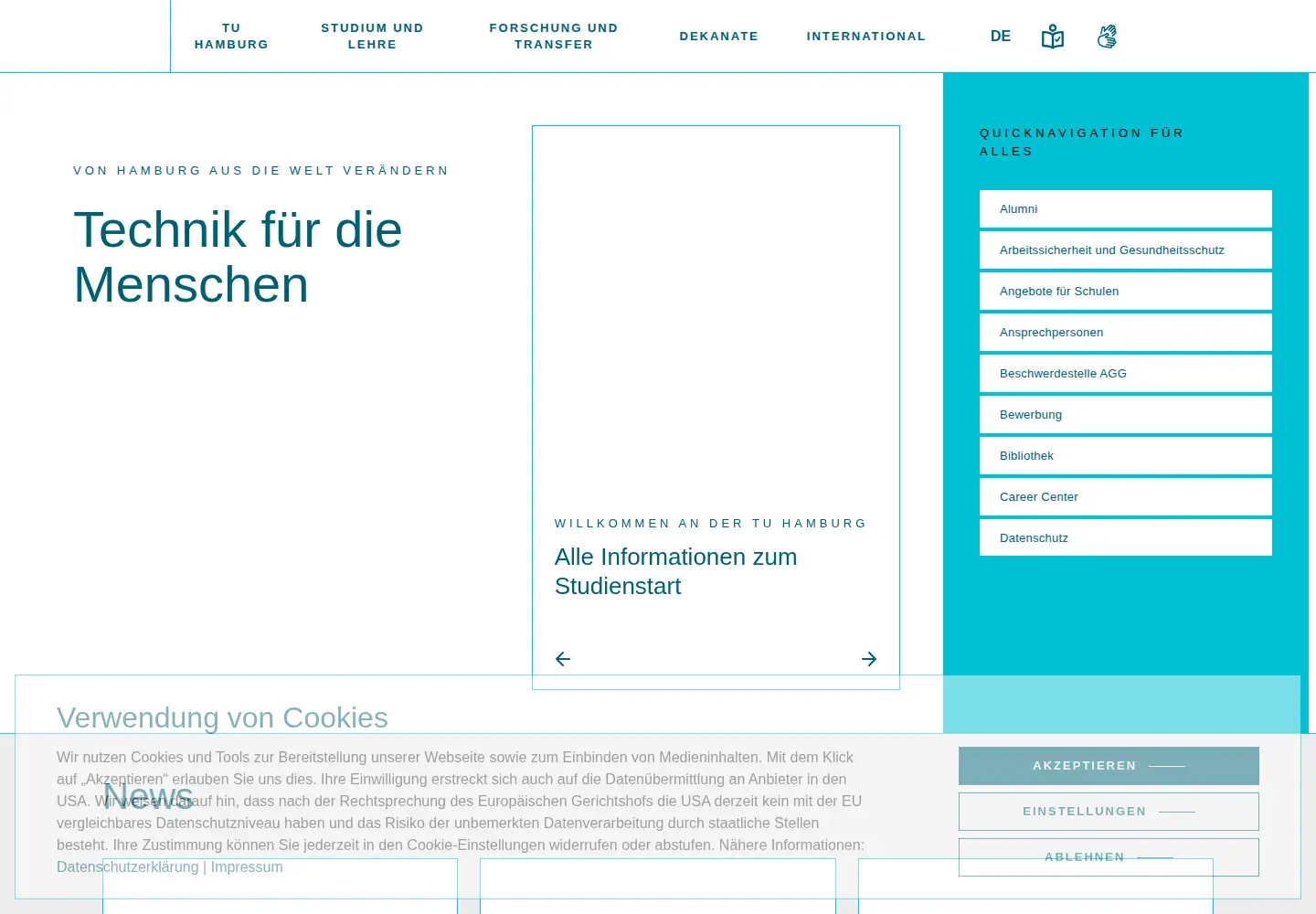Go to Career Center quick link

coord(1126,496)
